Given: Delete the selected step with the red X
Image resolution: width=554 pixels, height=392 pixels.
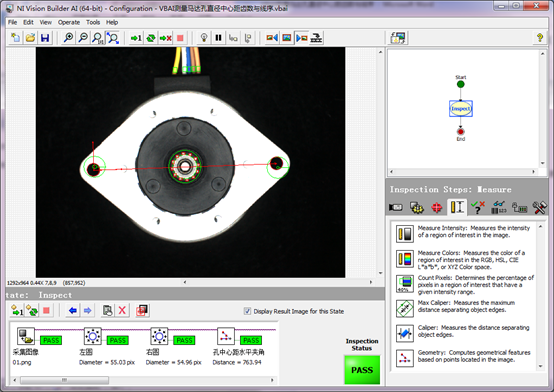Looking at the screenshot, I should (122, 310).
